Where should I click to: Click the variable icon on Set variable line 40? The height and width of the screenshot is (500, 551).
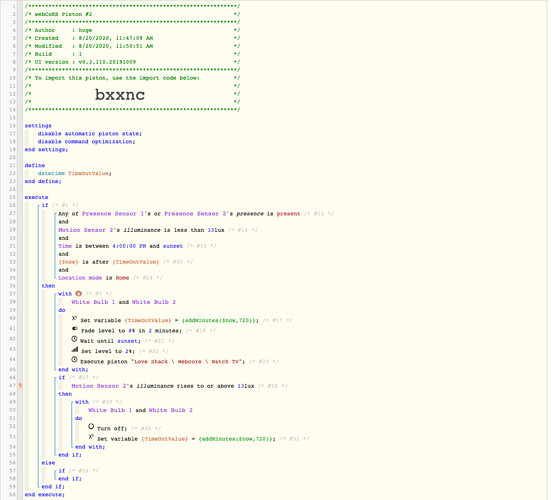pos(74,318)
